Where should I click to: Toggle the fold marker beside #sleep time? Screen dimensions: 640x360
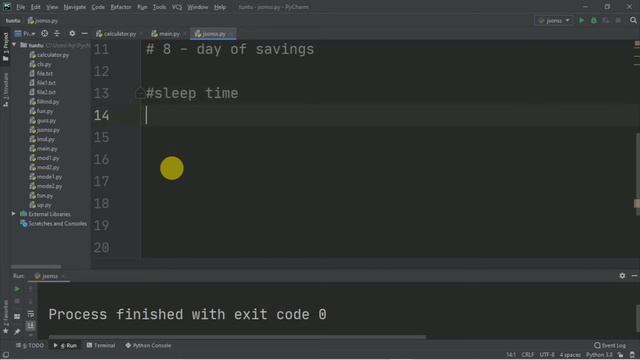coord(140,93)
